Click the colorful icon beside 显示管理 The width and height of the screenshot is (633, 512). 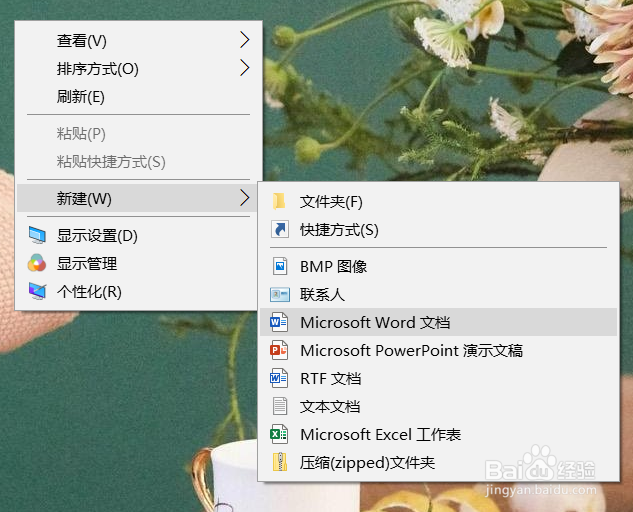[37, 263]
